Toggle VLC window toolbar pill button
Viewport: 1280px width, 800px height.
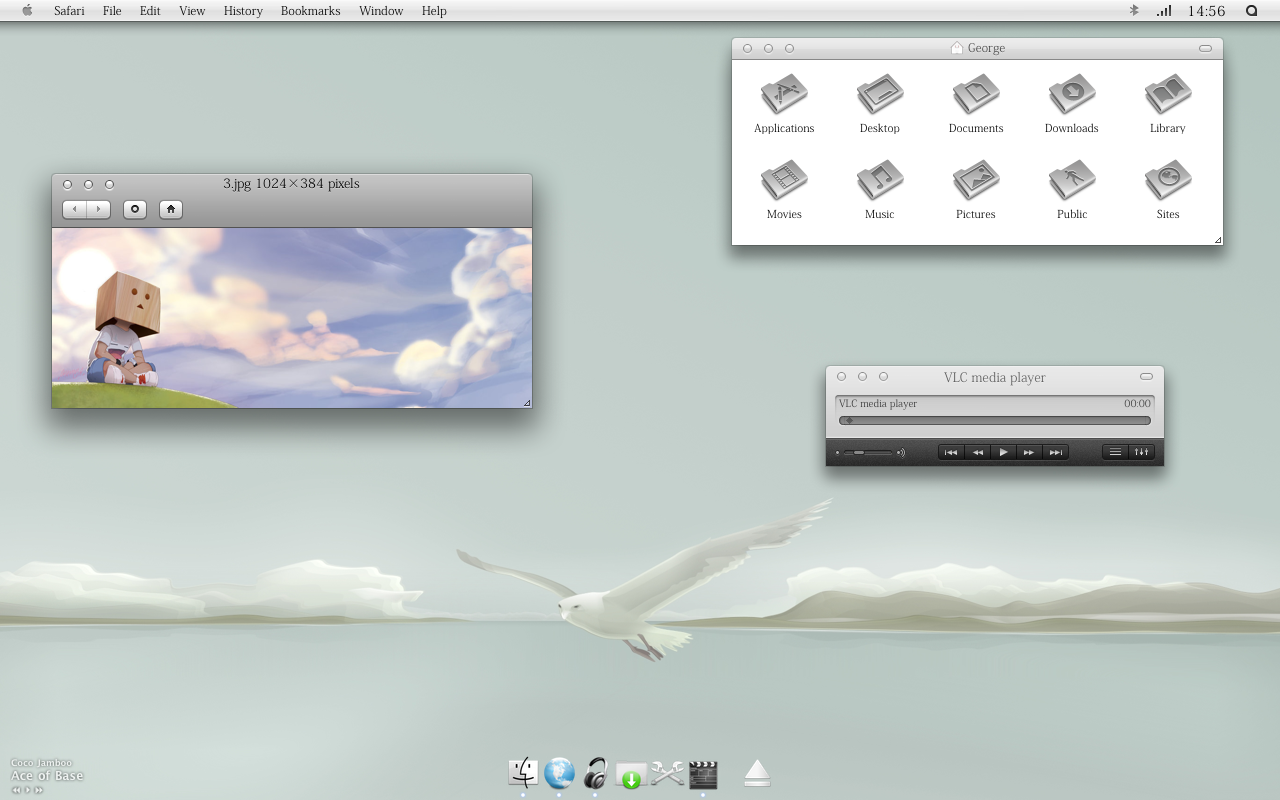(x=1146, y=377)
